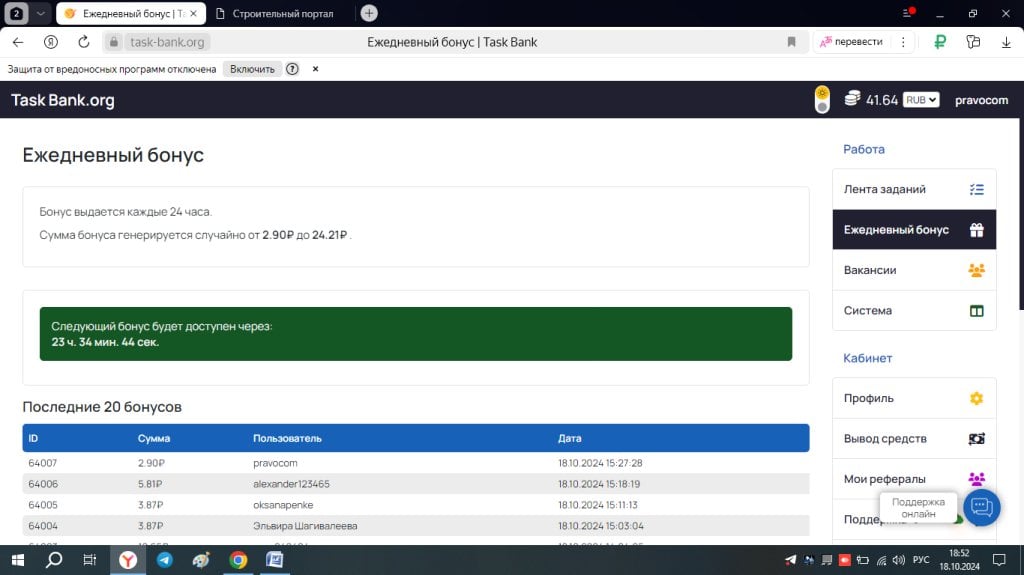Open Windows Start menu
This screenshot has height=575, width=1024.
click(x=18, y=560)
